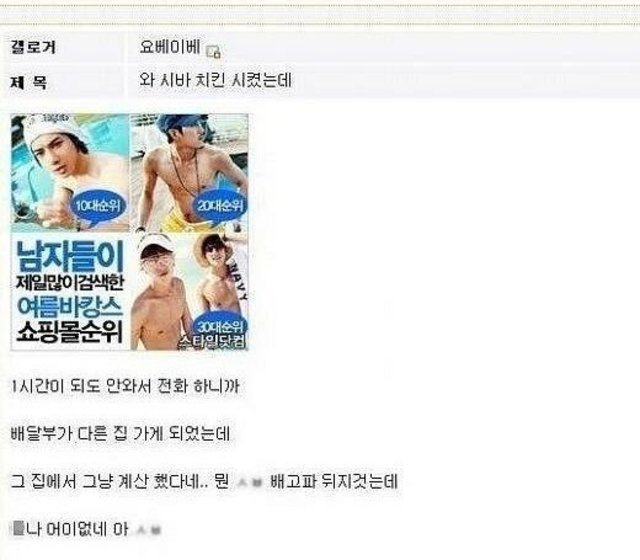Click the blurred word before 배고파 뒤지것는데
The width and height of the screenshot is (640, 560).
click(249, 483)
